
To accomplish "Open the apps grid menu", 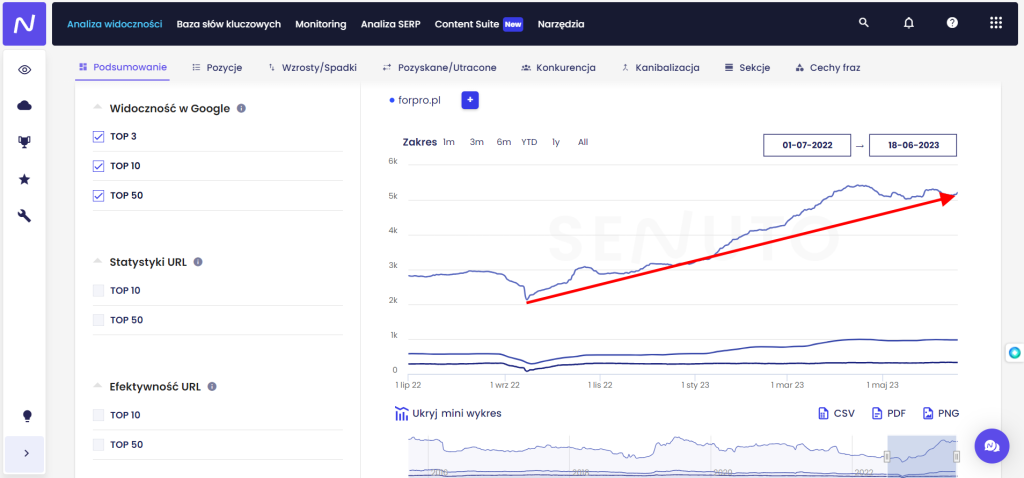I will 995,23.
